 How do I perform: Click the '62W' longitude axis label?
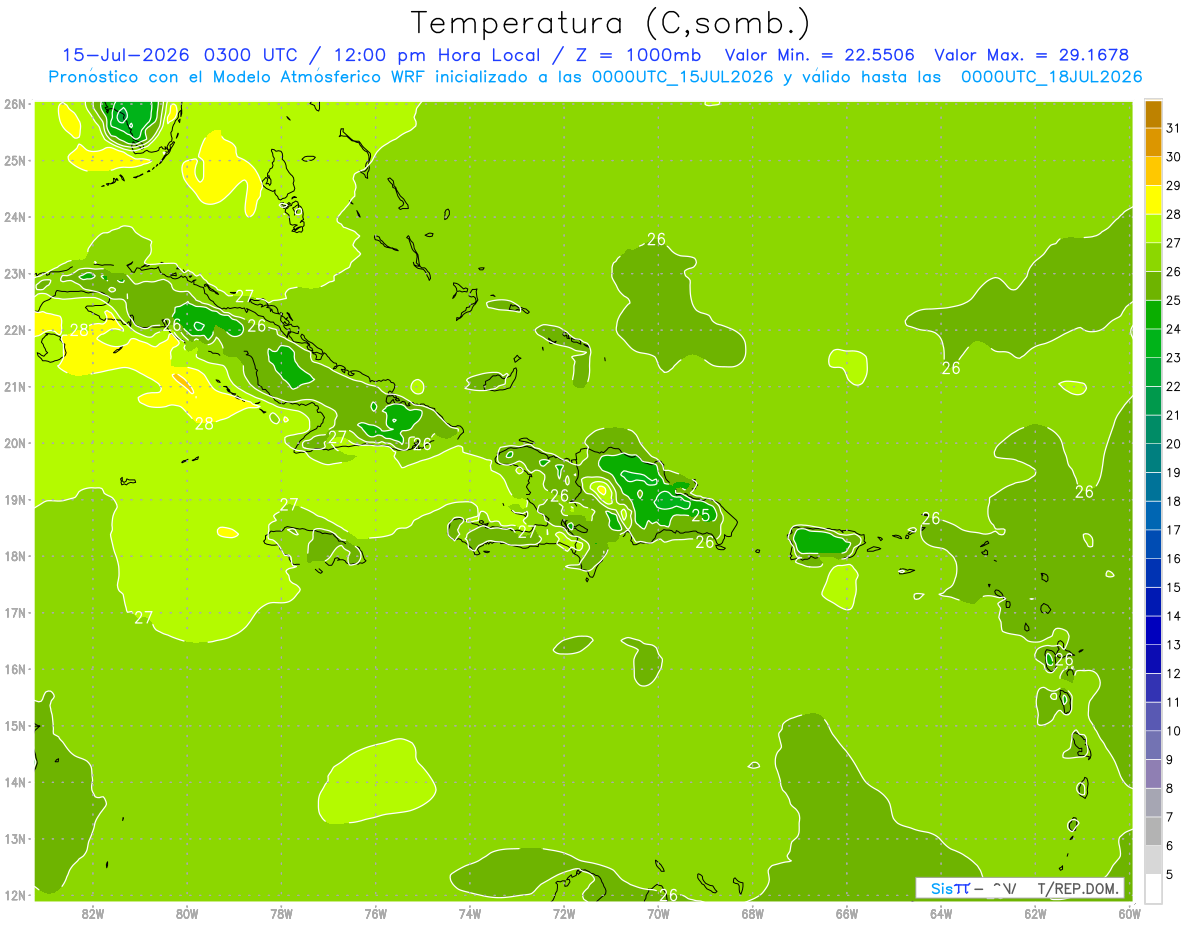pos(1036,913)
